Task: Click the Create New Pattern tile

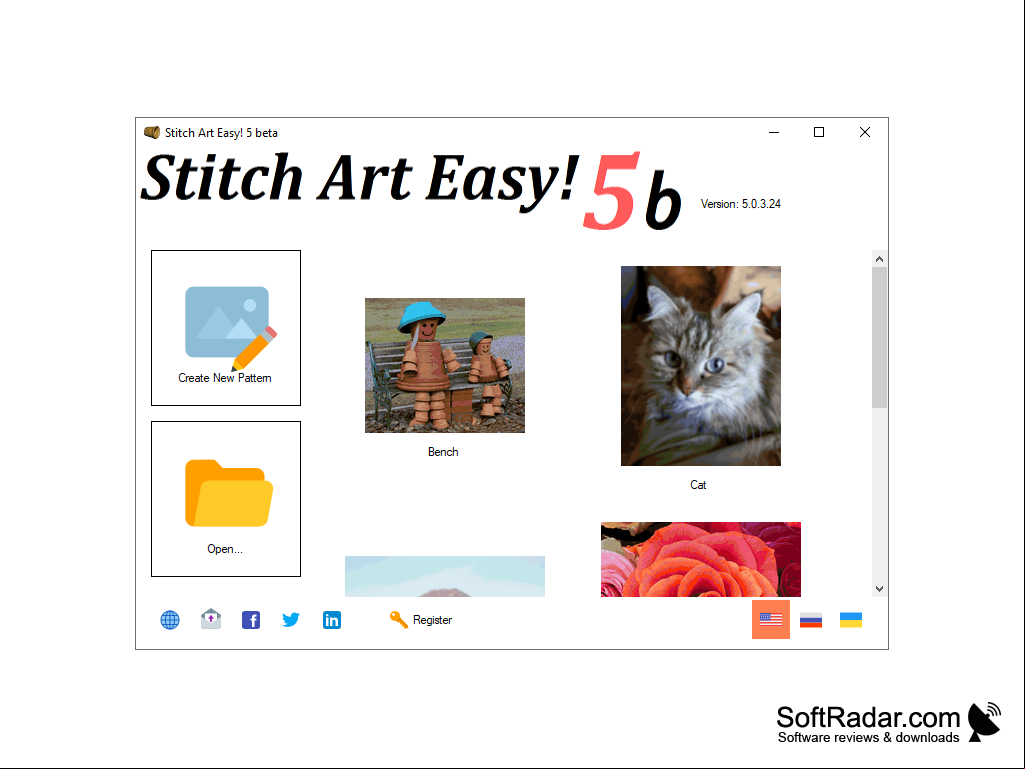Action: coord(226,328)
